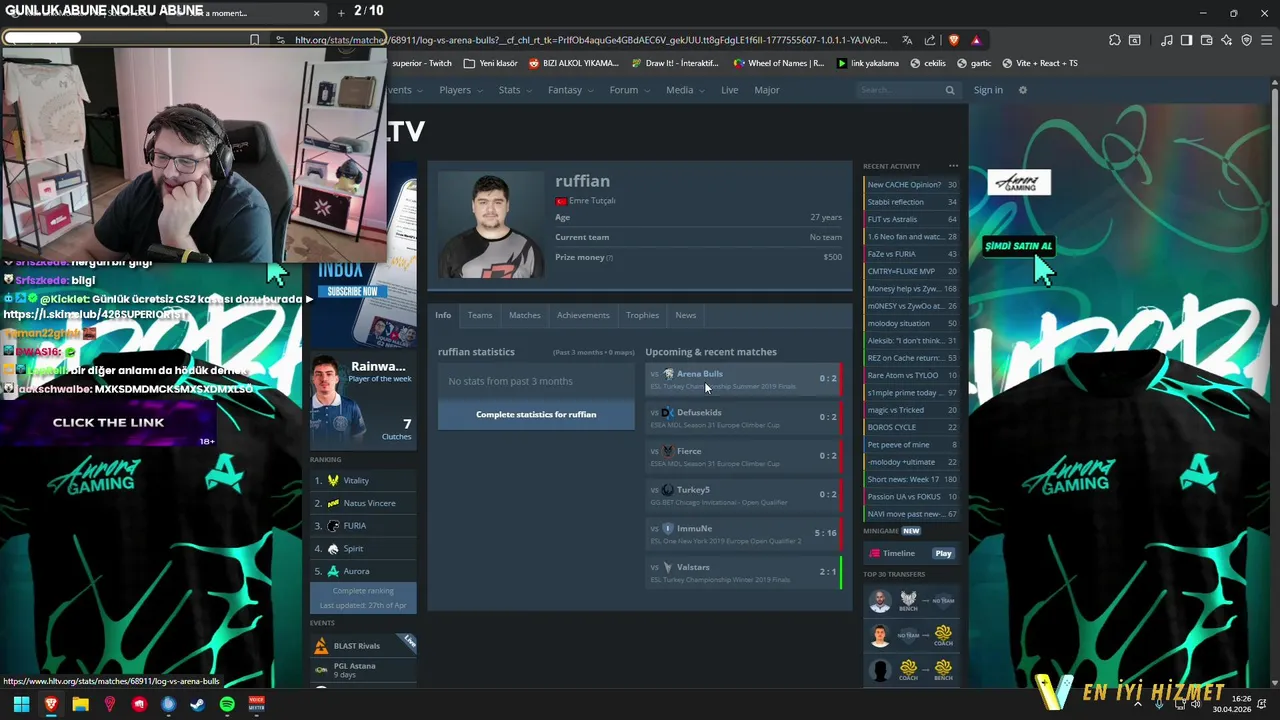Viewport: 1280px width, 720px height.
Task: Click the bookmark icon in address bar
Action: click(254, 40)
